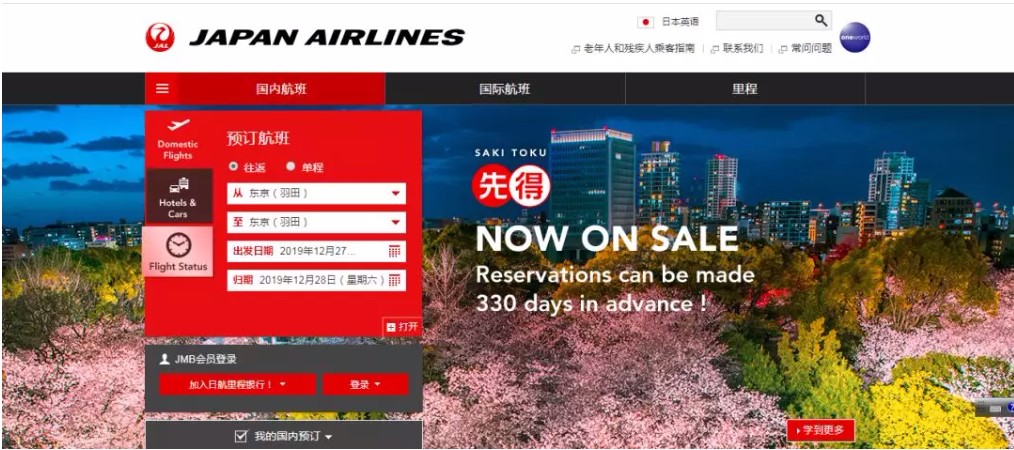1014x450 pixels.
Task: Click the search magnifier icon
Action: [821, 21]
